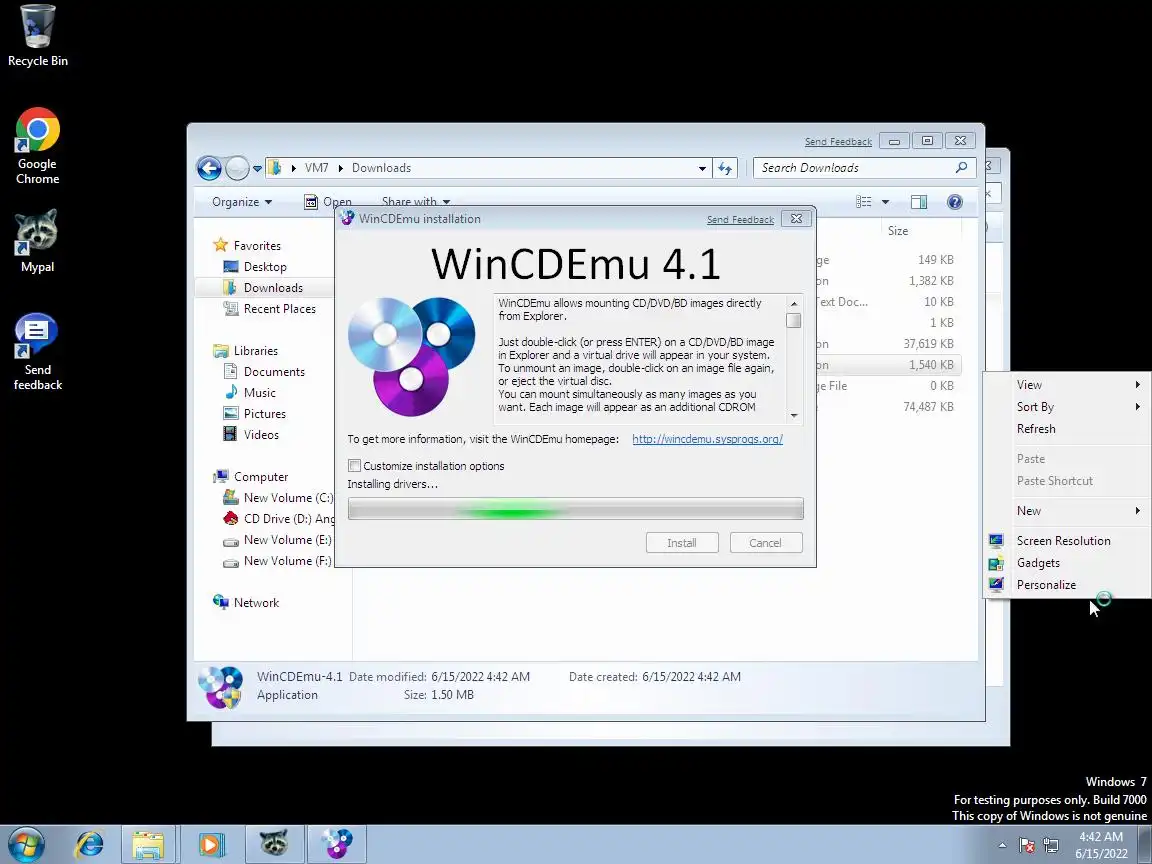Expand the VM7 breadcrumb arrow
1152x864 pixels.
340,168
